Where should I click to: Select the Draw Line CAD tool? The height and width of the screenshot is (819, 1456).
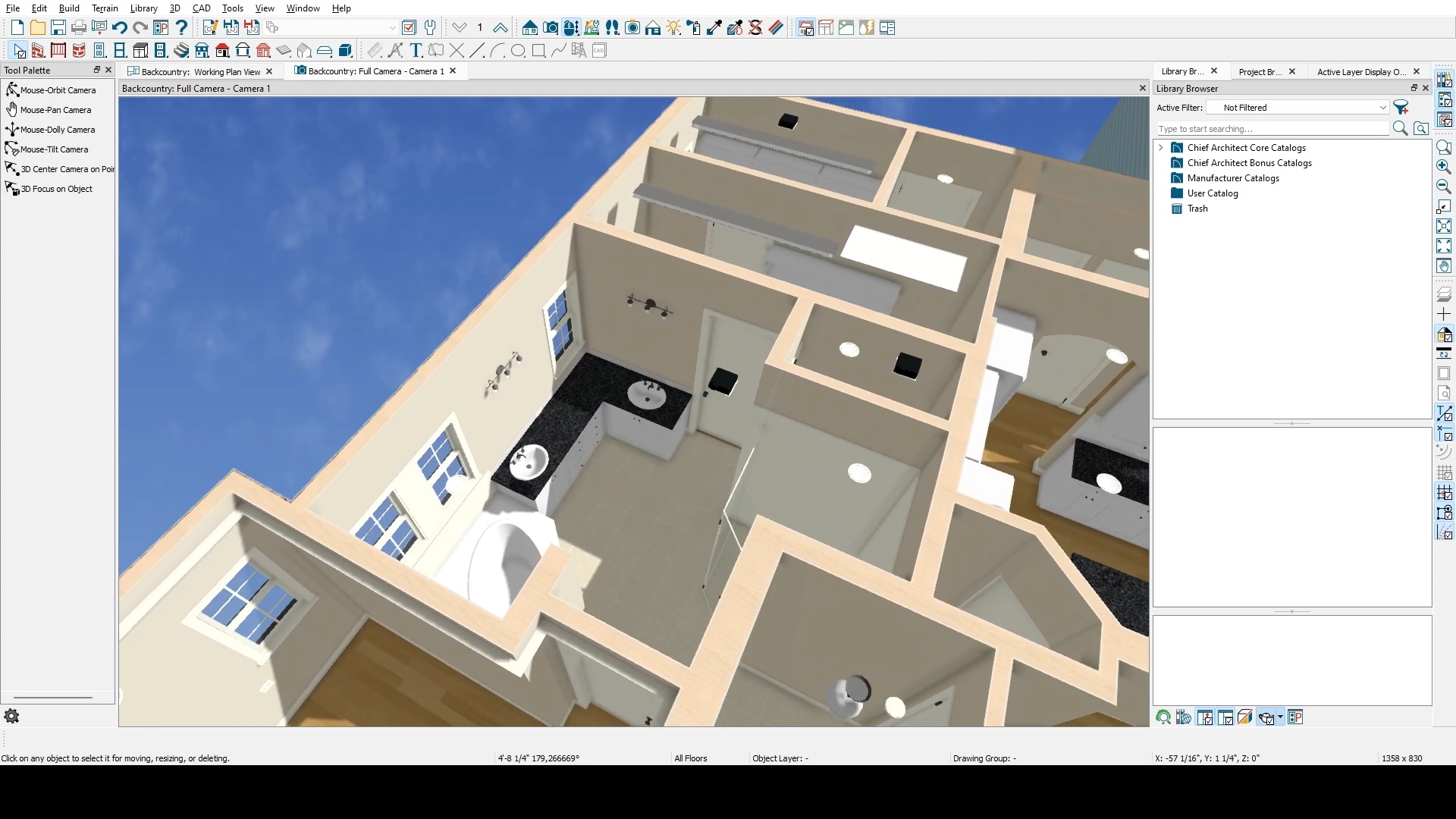477,51
